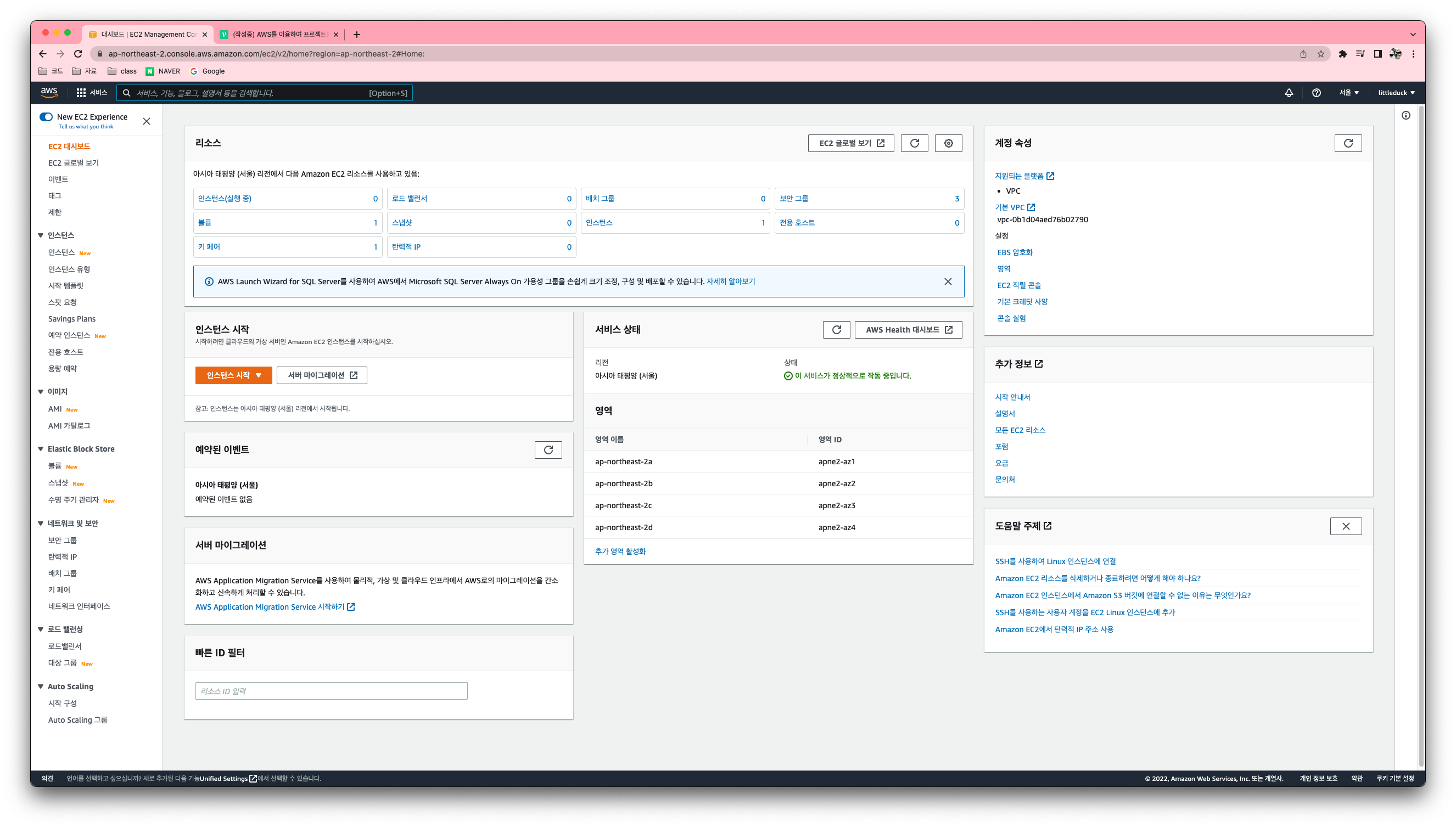Open the littleduck account dropdown

(x=1396, y=93)
